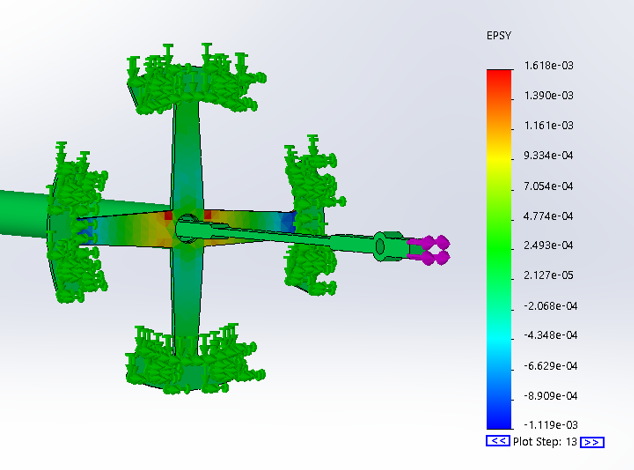Click the red high-strain spot at model center

coord(169,216)
